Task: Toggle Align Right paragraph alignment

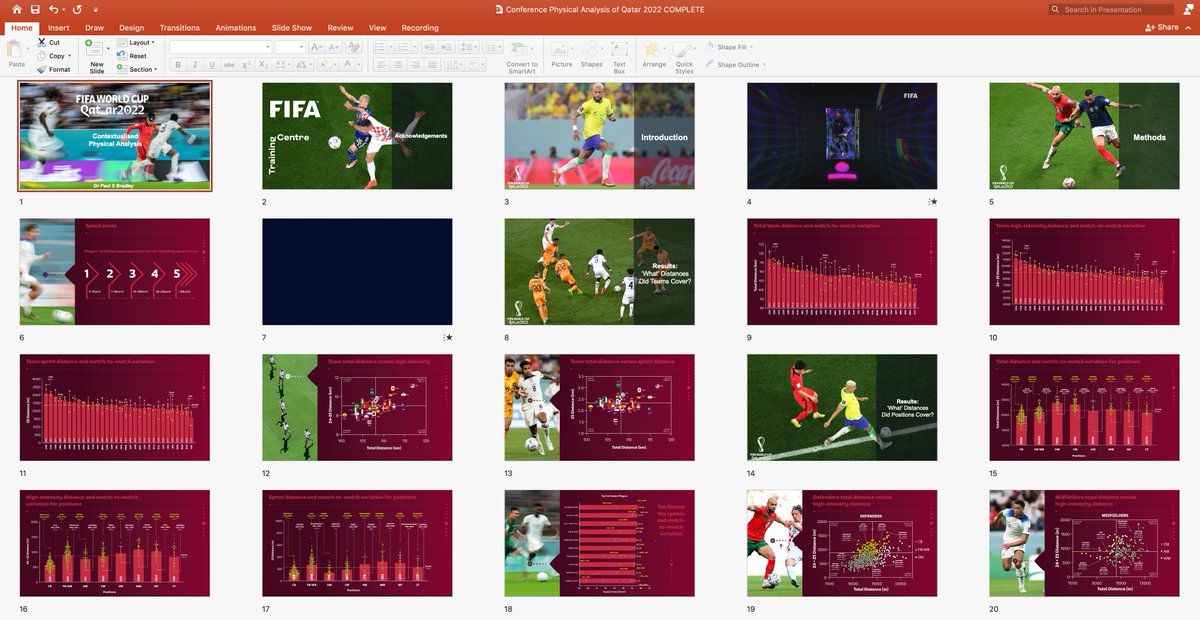Action: (x=415, y=65)
